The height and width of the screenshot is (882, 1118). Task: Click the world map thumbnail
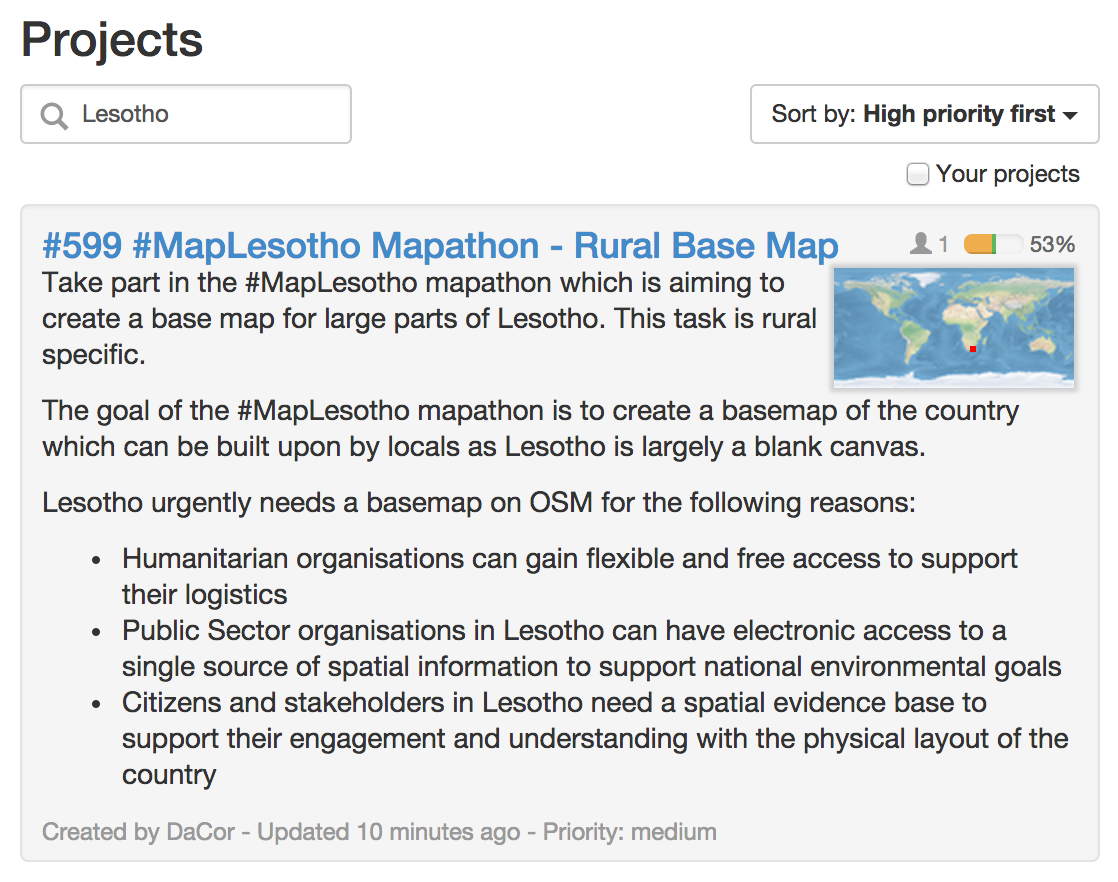(x=954, y=328)
